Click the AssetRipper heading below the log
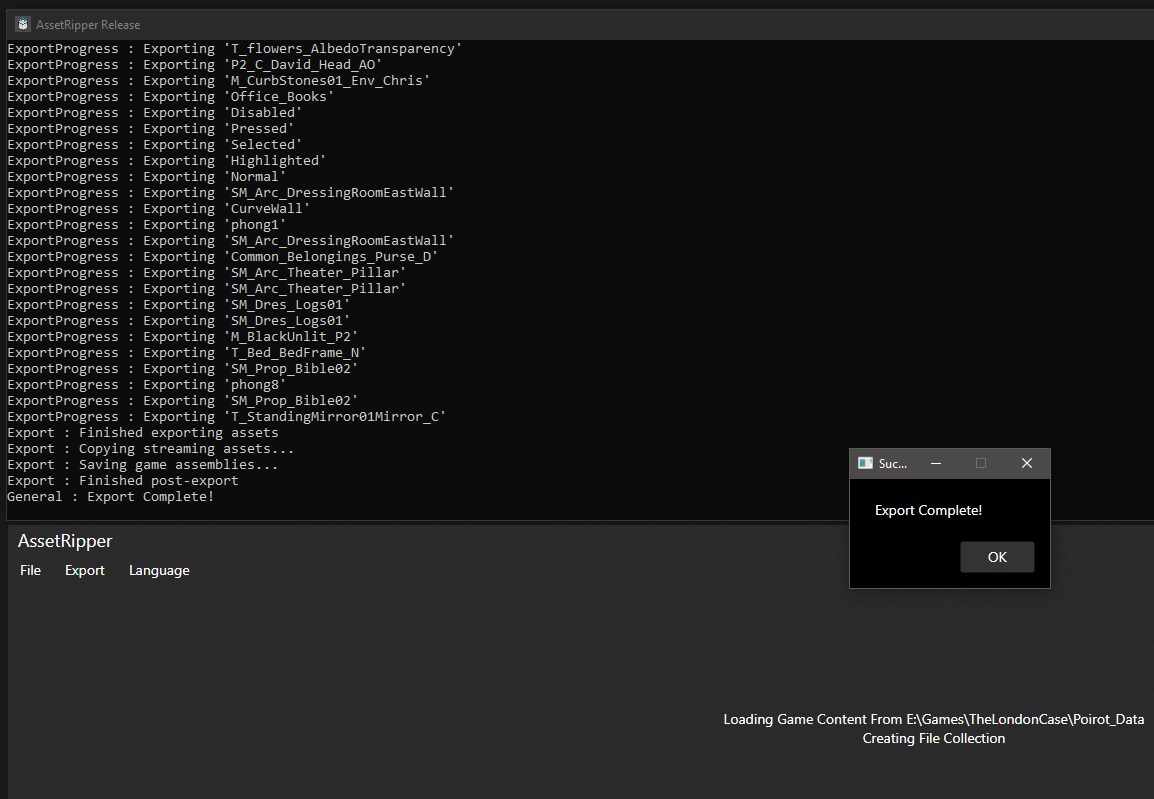The image size is (1154, 799). click(x=64, y=541)
